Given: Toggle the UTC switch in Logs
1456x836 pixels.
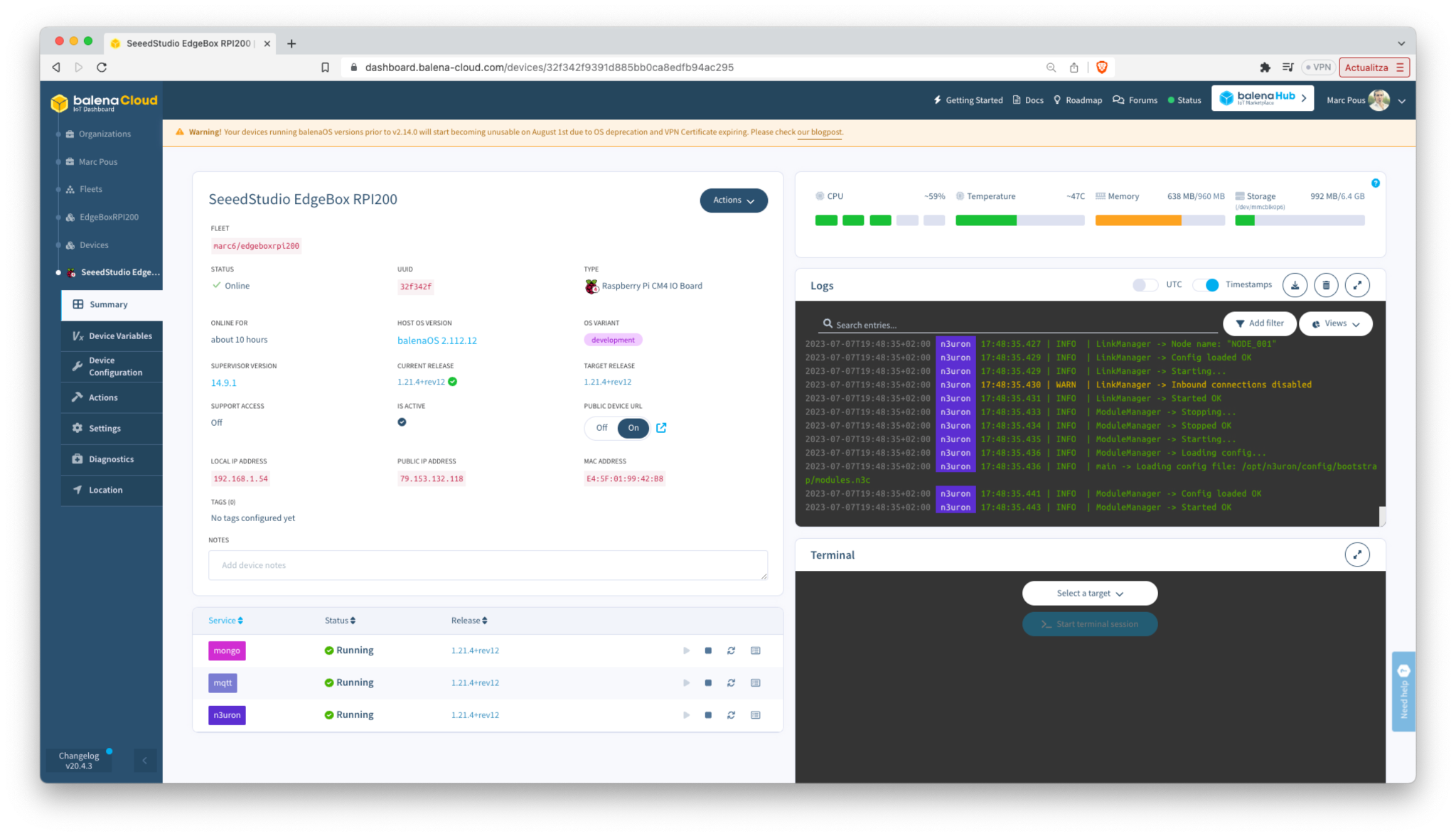Looking at the screenshot, I should [x=1144, y=284].
